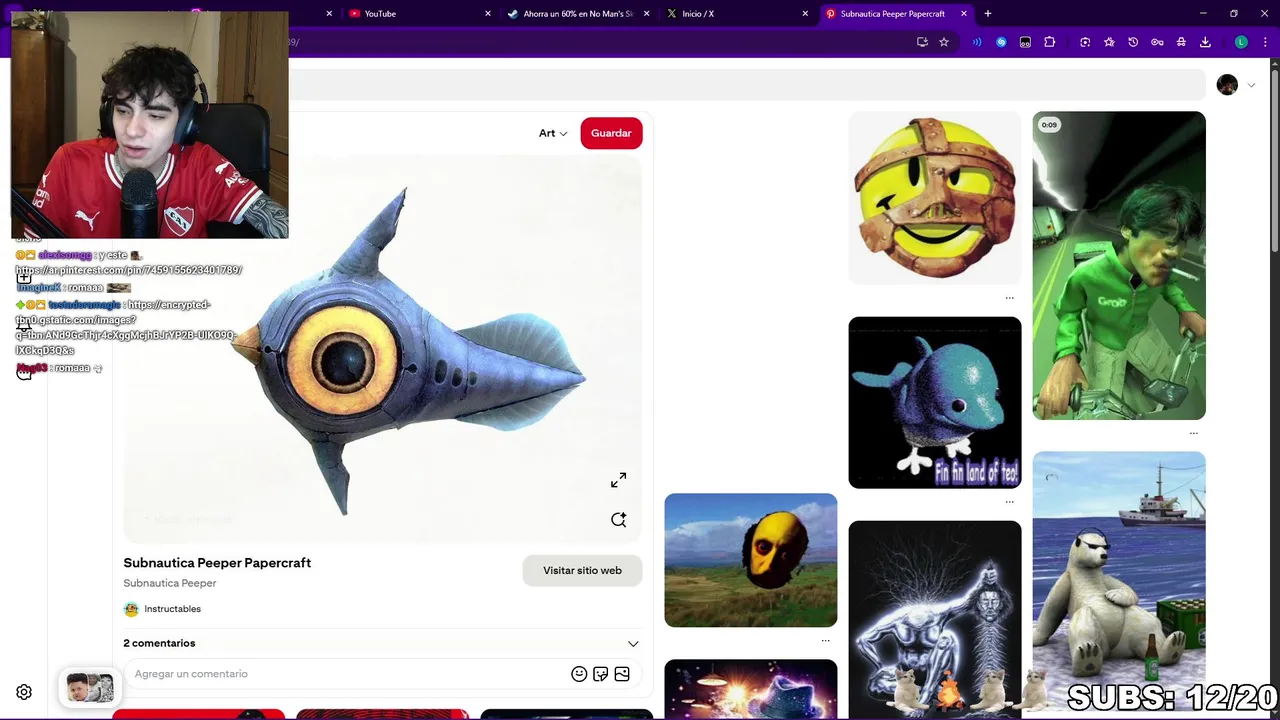This screenshot has width=1280, height=720.
Task: Click the Subnautica Peeper Papercraft title
Action: 217,563
